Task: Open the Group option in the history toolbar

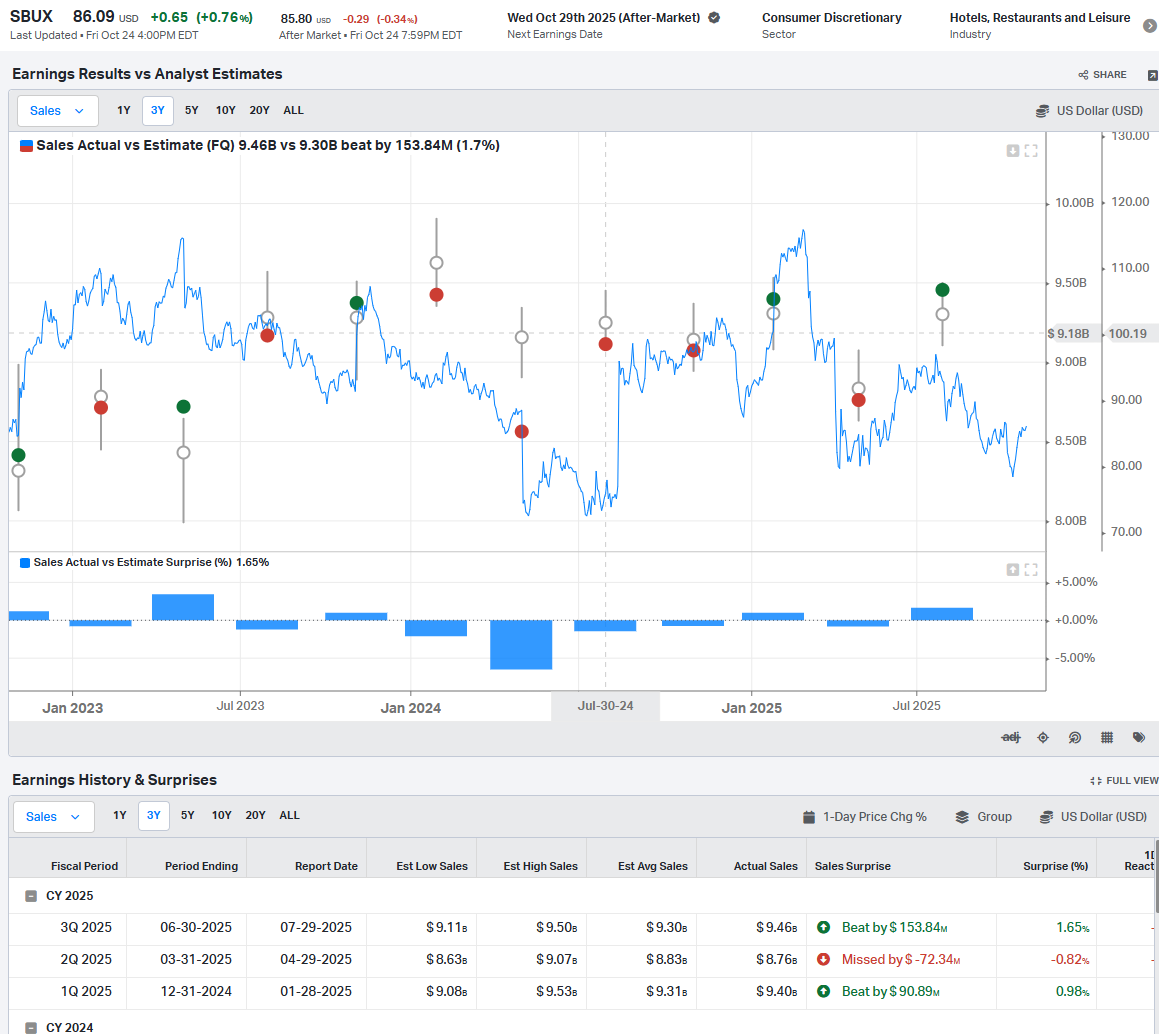Action: click(x=984, y=817)
